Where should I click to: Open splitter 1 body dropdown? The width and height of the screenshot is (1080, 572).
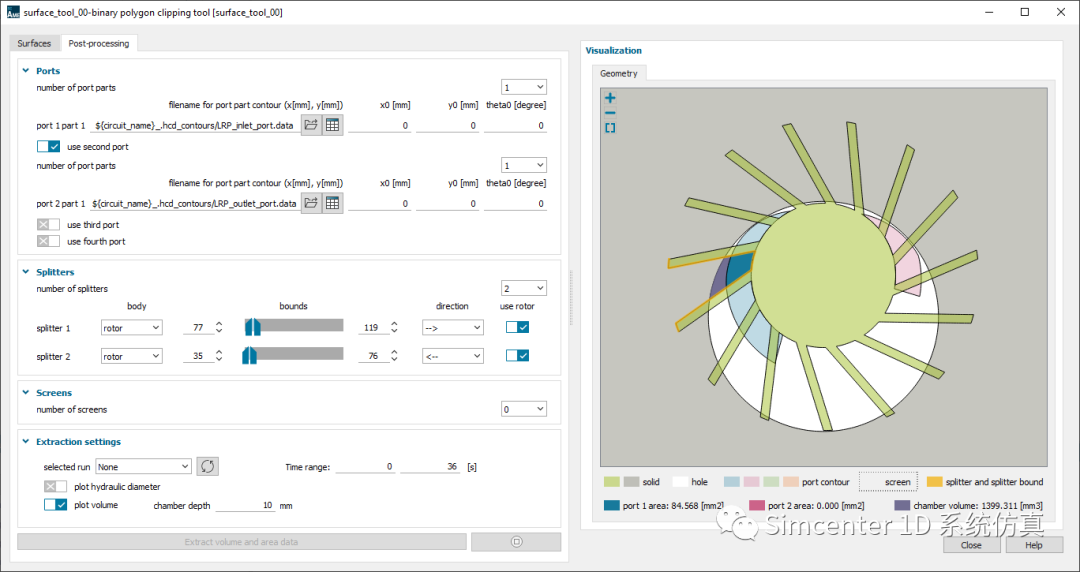point(131,327)
